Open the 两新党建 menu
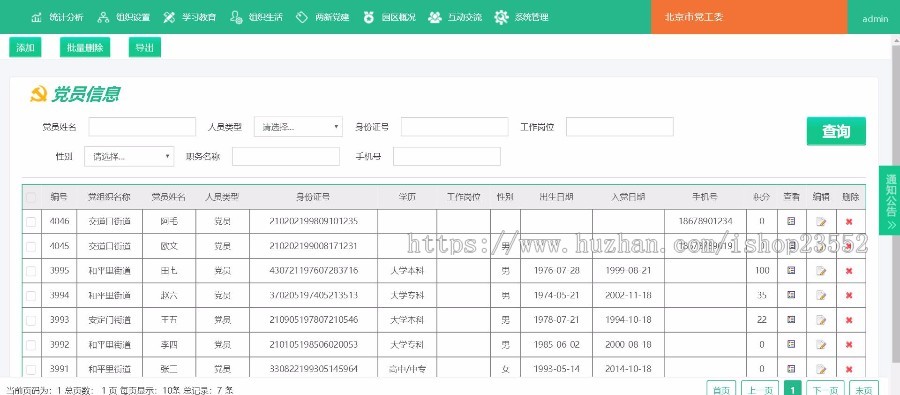The image size is (900, 395). click(323, 17)
